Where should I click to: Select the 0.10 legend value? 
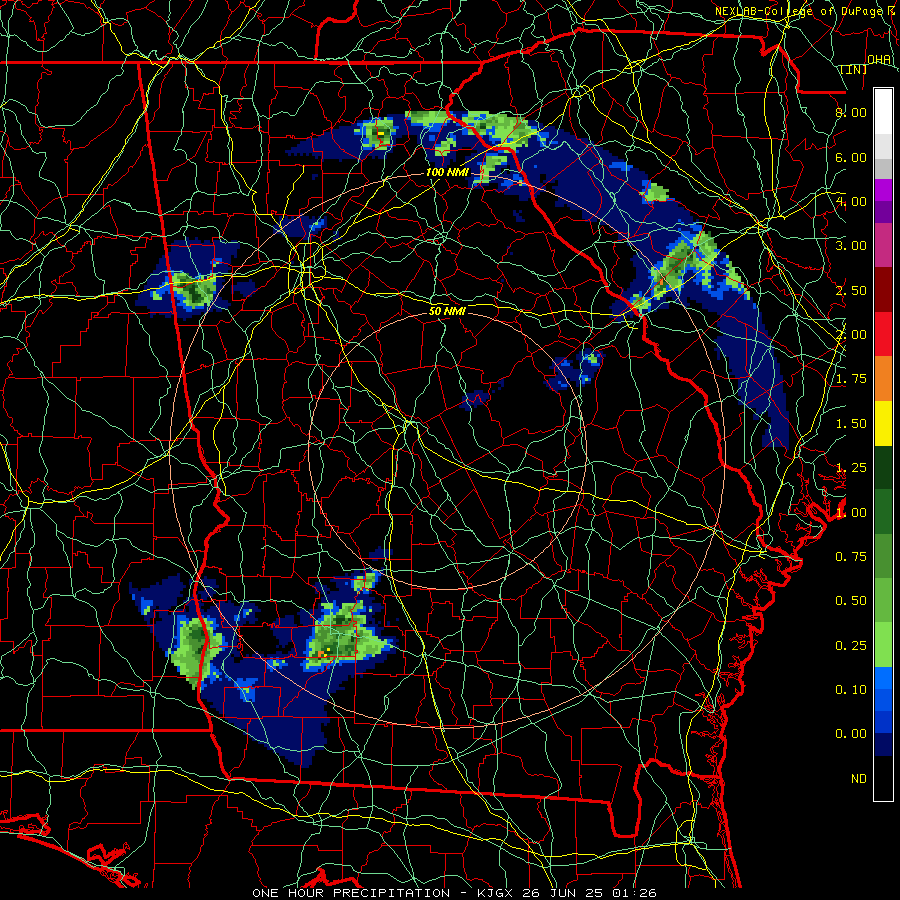(851, 690)
